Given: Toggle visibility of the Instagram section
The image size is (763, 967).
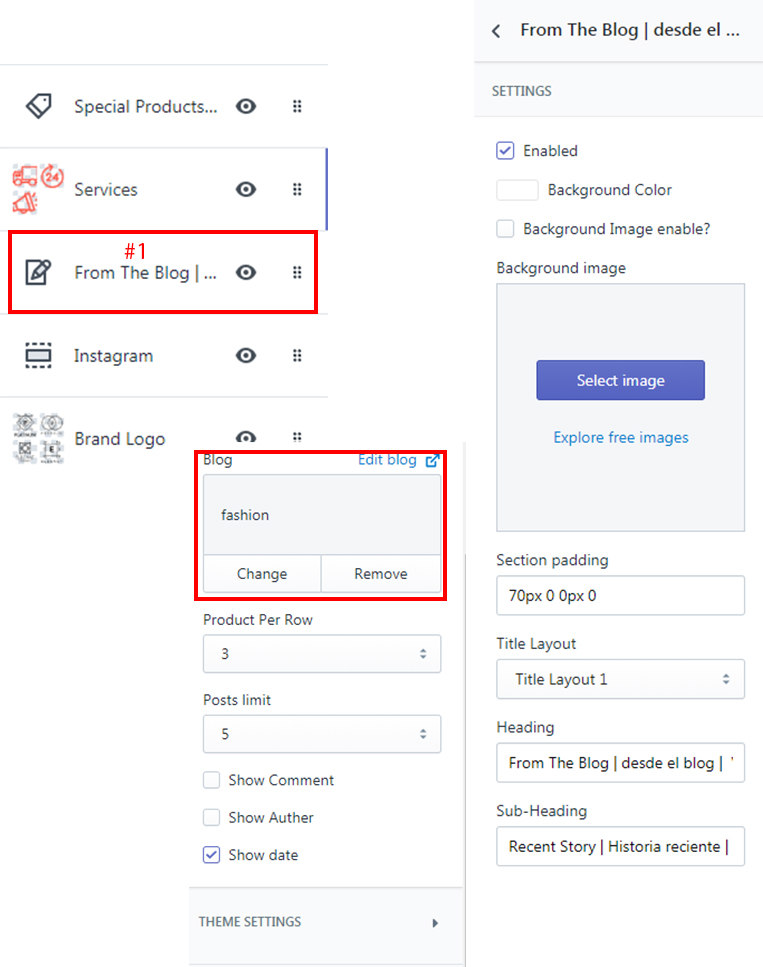Looking at the screenshot, I should click(x=246, y=355).
